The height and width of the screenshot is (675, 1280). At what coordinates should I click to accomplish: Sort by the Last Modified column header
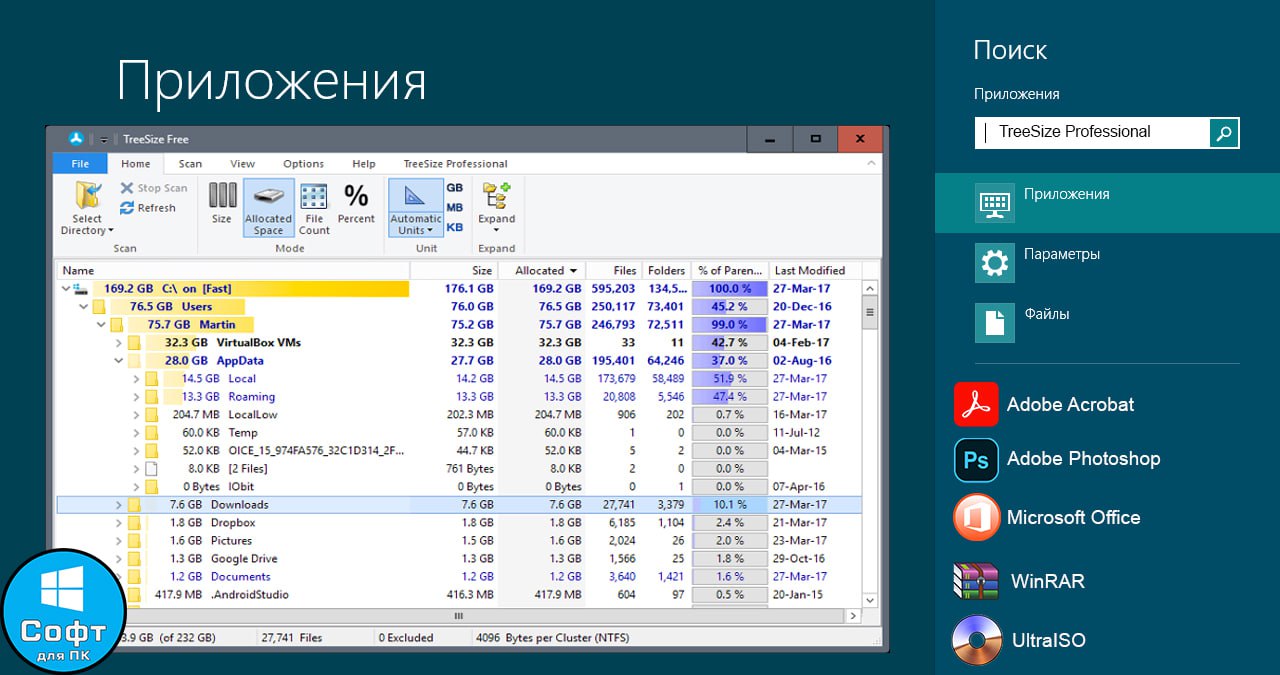[x=813, y=270]
